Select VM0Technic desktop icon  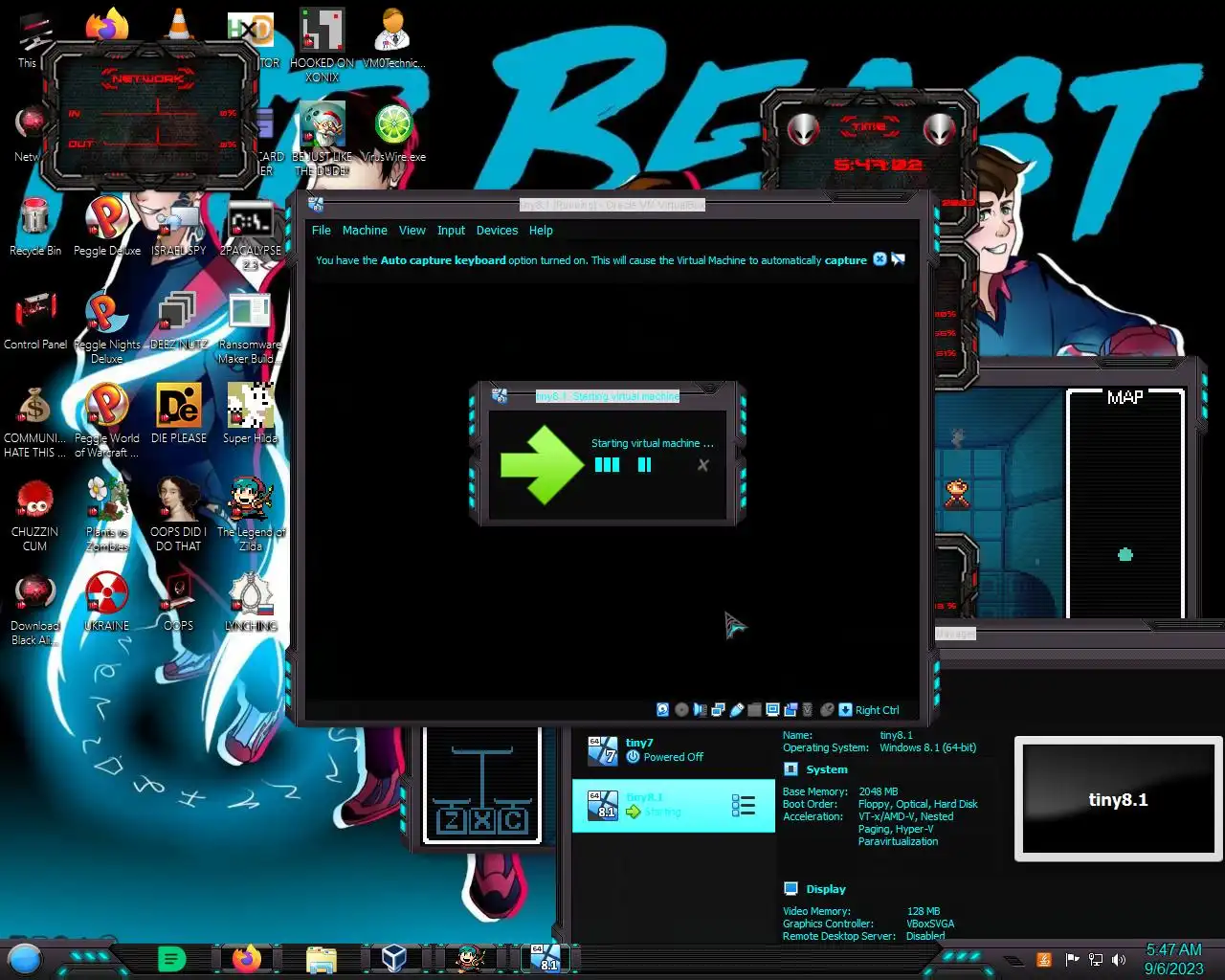tap(393, 39)
